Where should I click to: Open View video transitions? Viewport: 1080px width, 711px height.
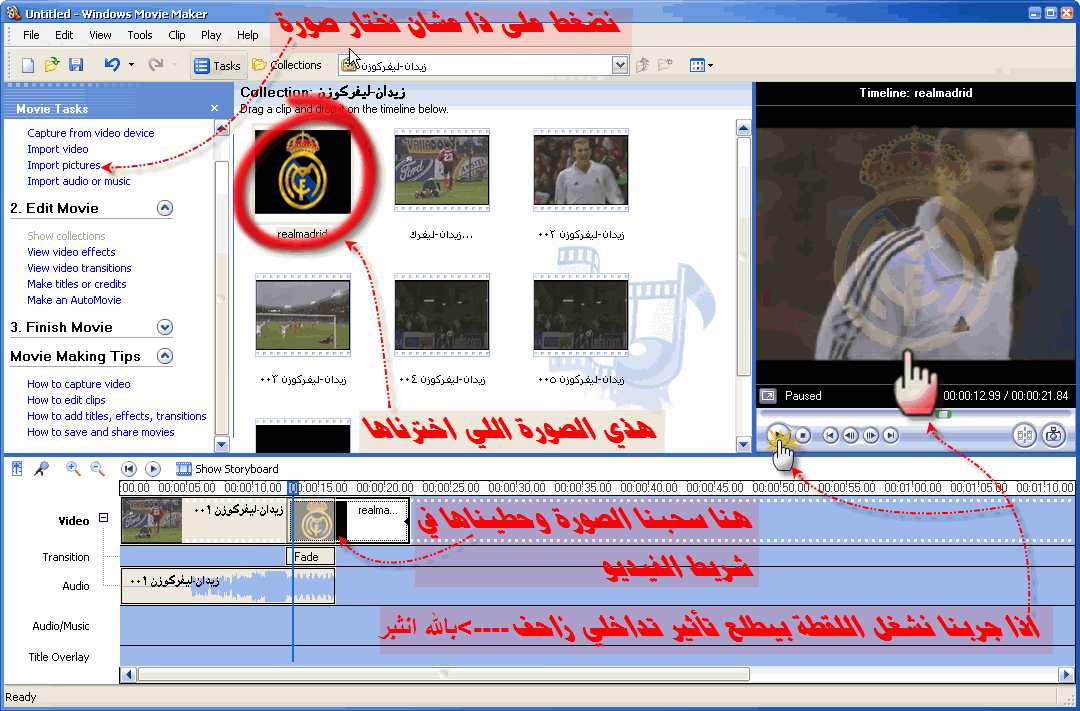pos(79,268)
